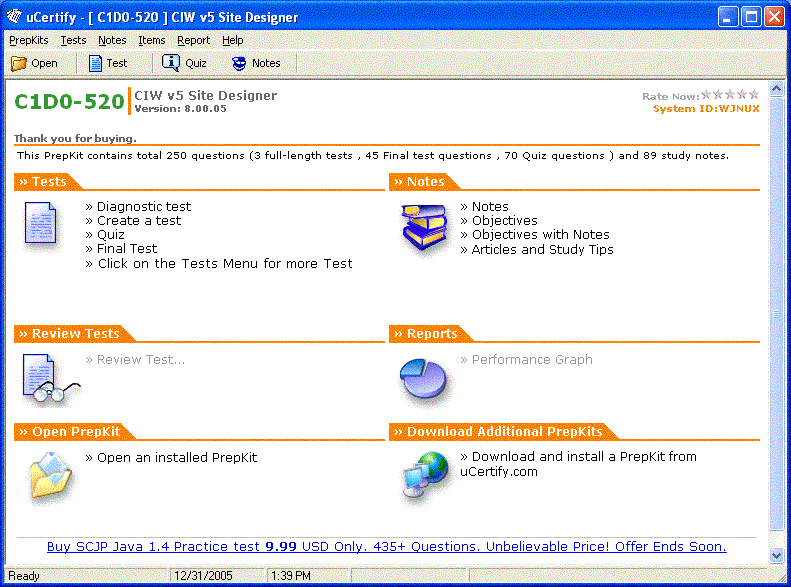The height and width of the screenshot is (587, 791).
Task: Click the Buy SCJP Java practice test ad link
Action: (386, 547)
